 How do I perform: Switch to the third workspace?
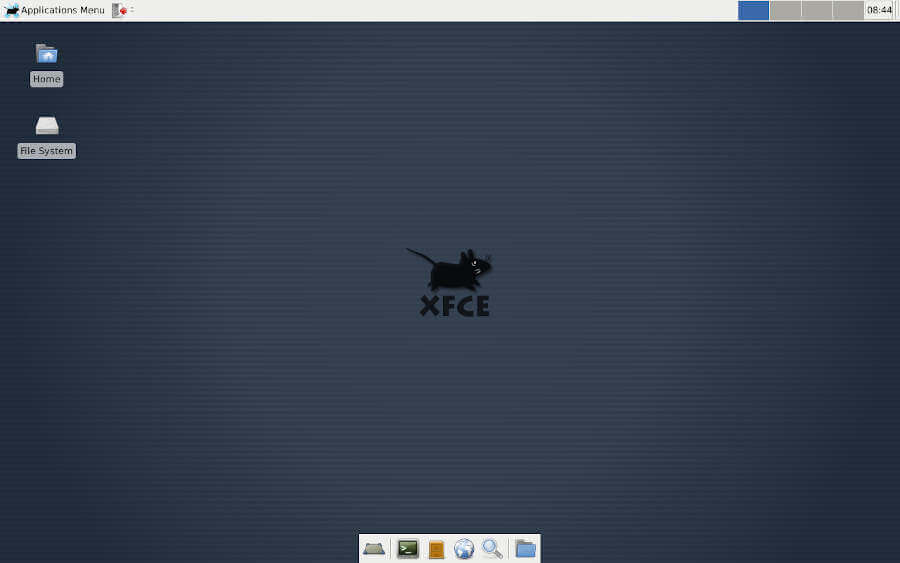[817, 10]
